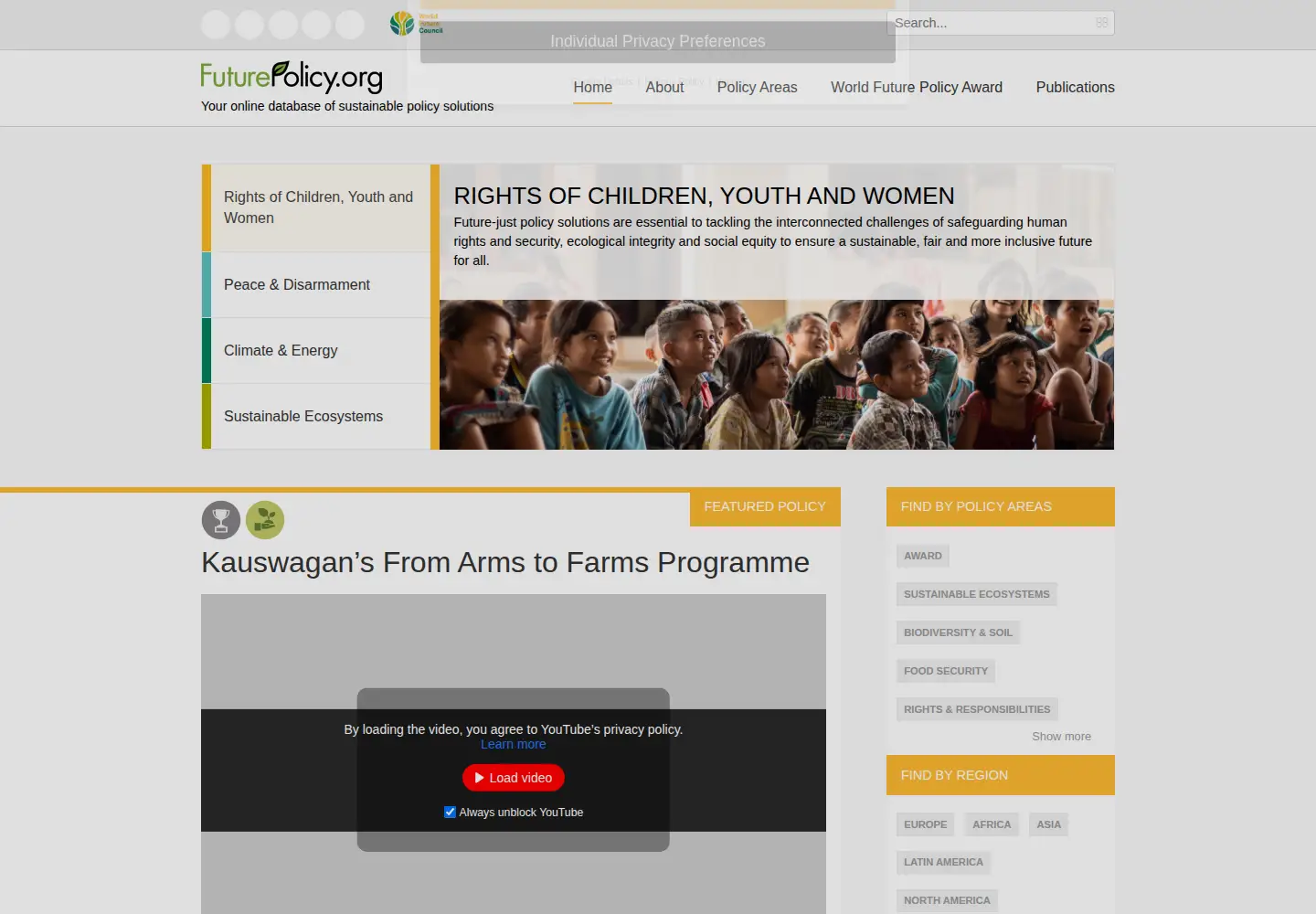The image size is (1316, 914).
Task: Go to World Future Policy Award
Action: tap(917, 88)
